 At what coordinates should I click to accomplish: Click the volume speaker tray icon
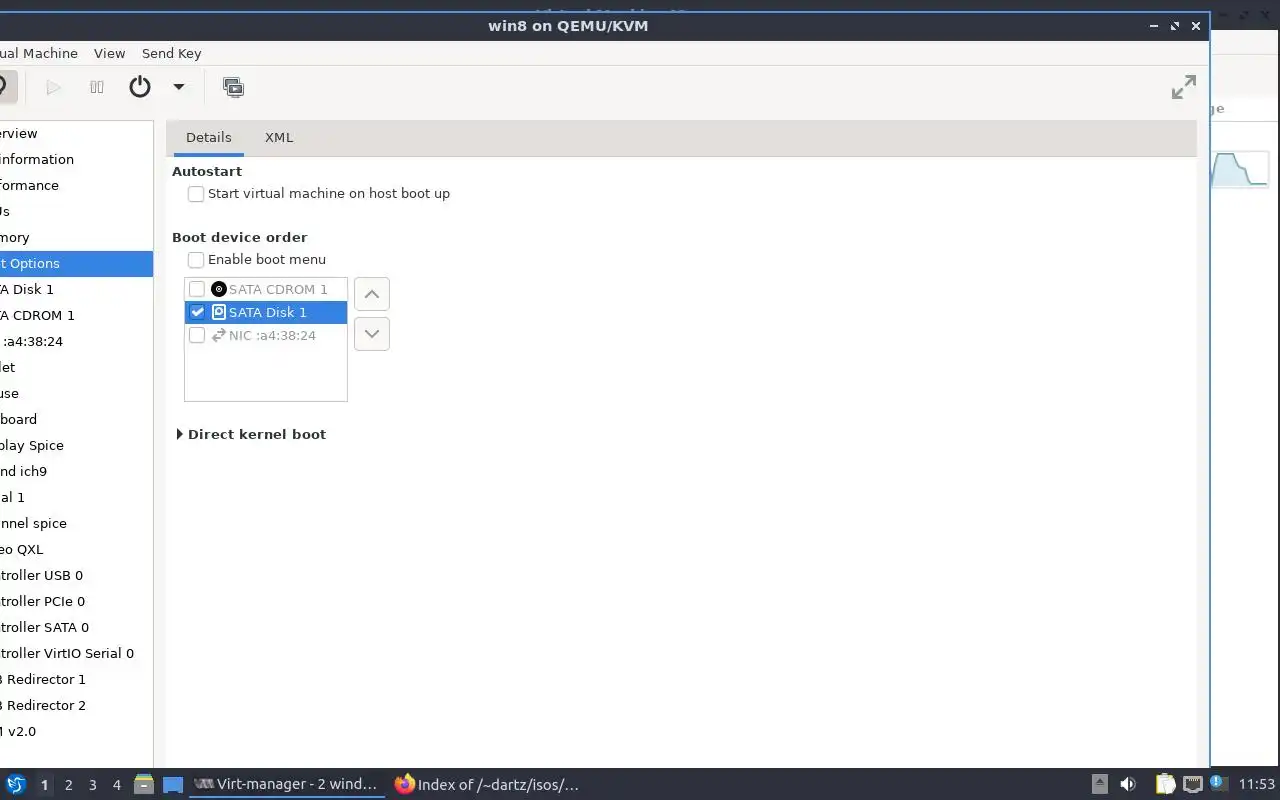tap(1128, 784)
